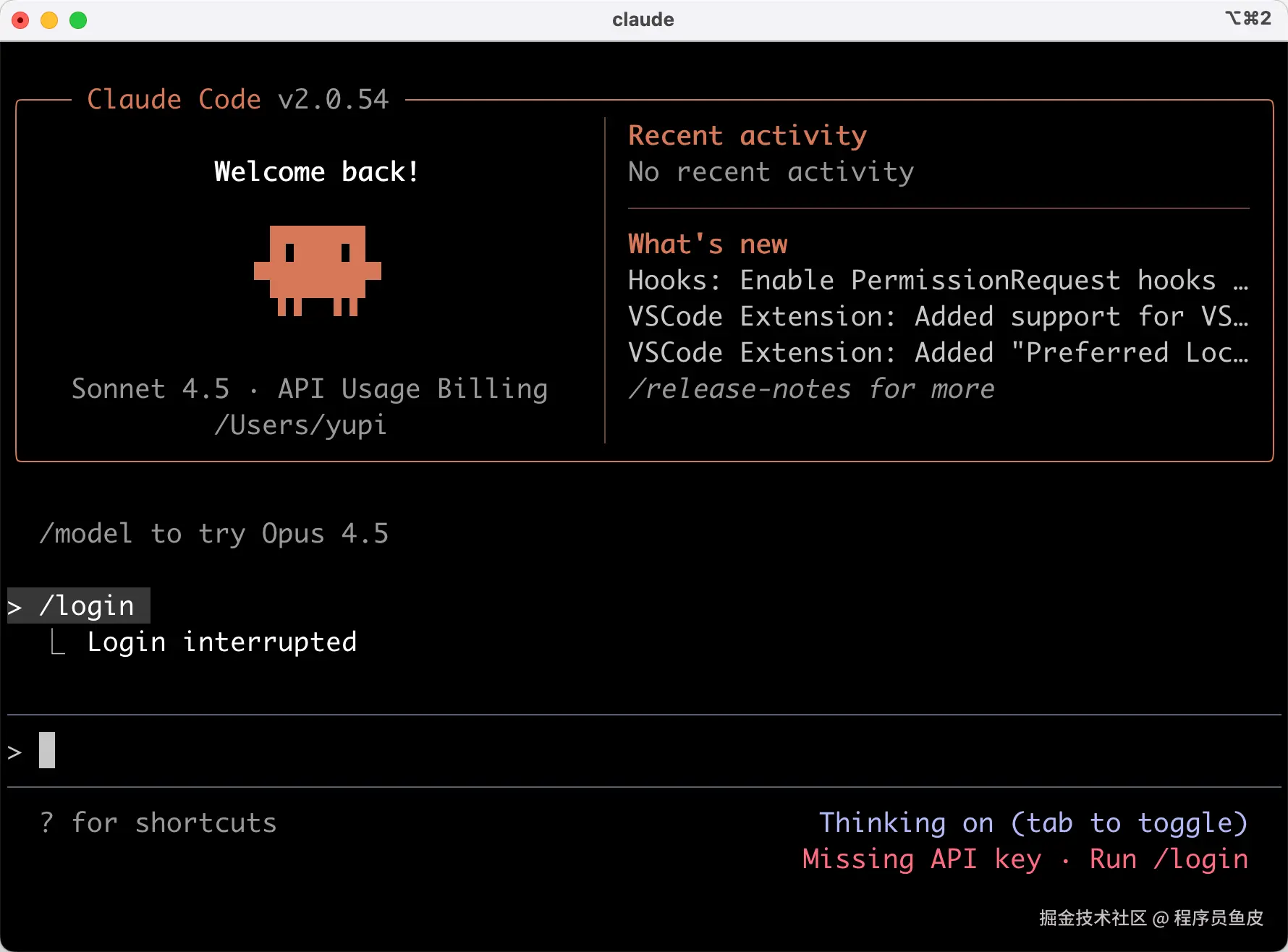Click the 'Welcome back!' heading
This screenshot has height=952, width=1288.
point(317,172)
